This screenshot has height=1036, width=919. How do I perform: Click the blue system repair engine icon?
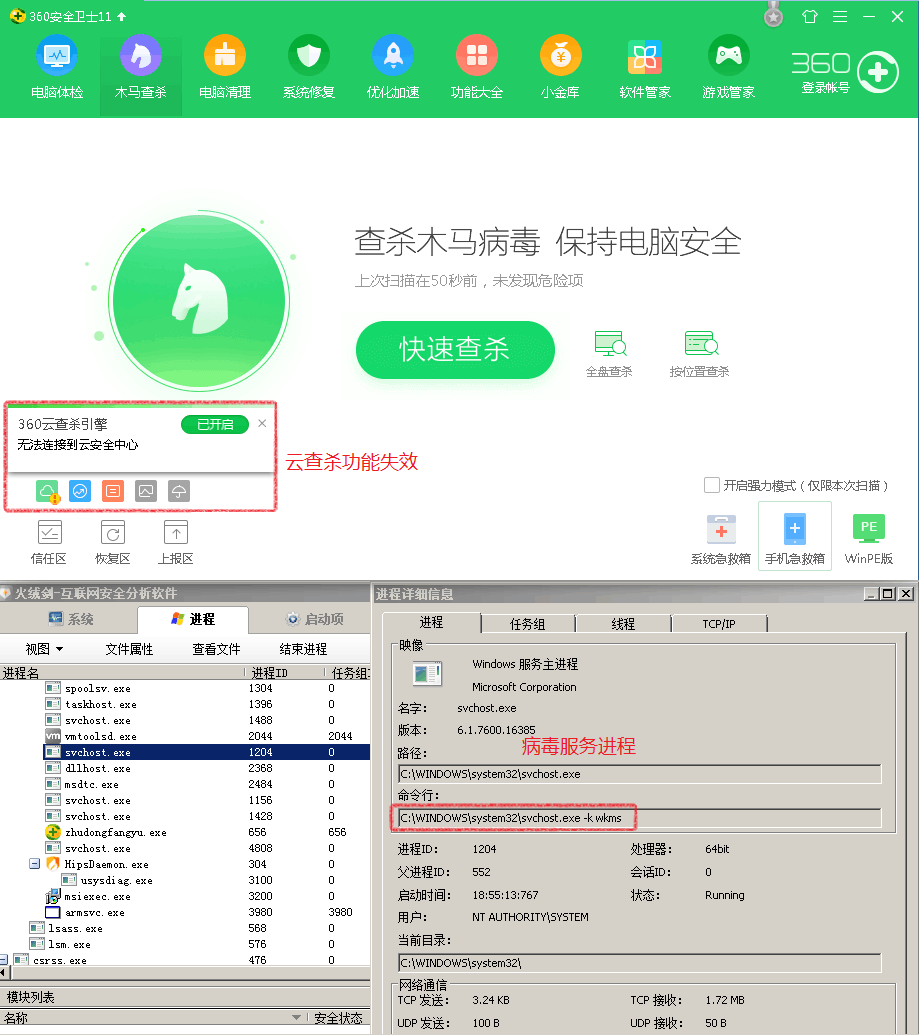pyautogui.click(x=80, y=491)
